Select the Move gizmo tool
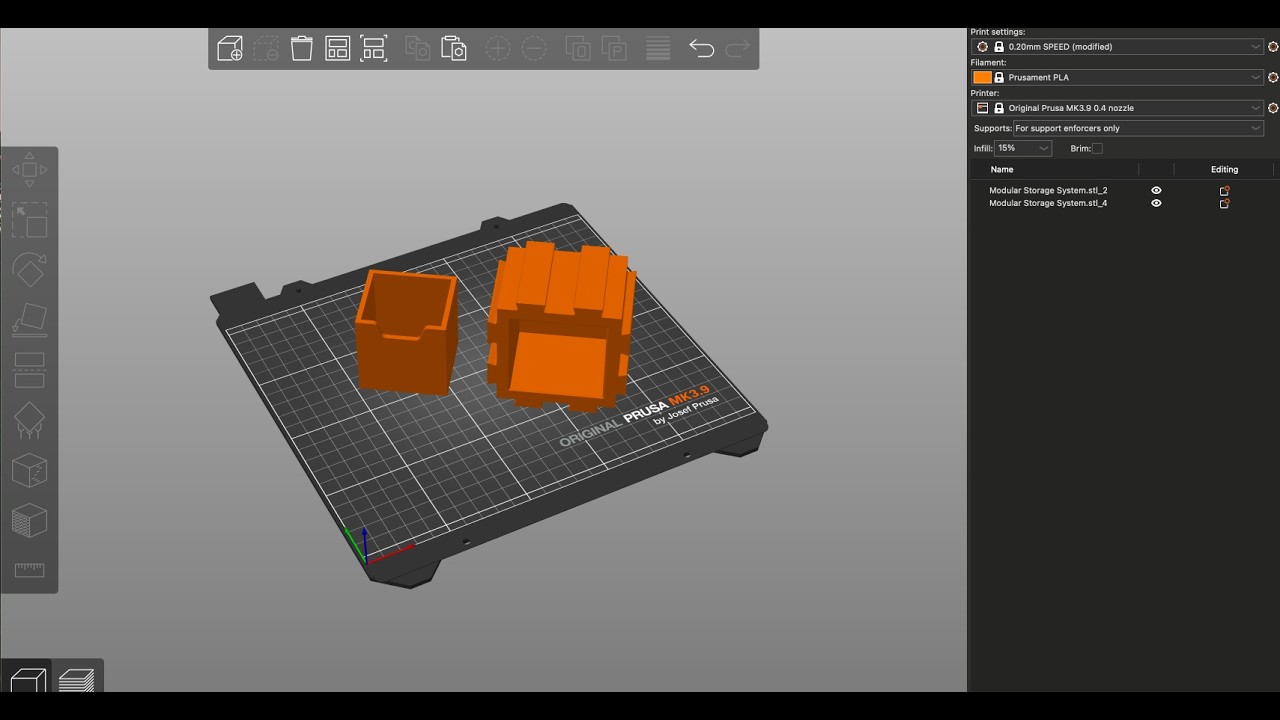 pos(29,170)
